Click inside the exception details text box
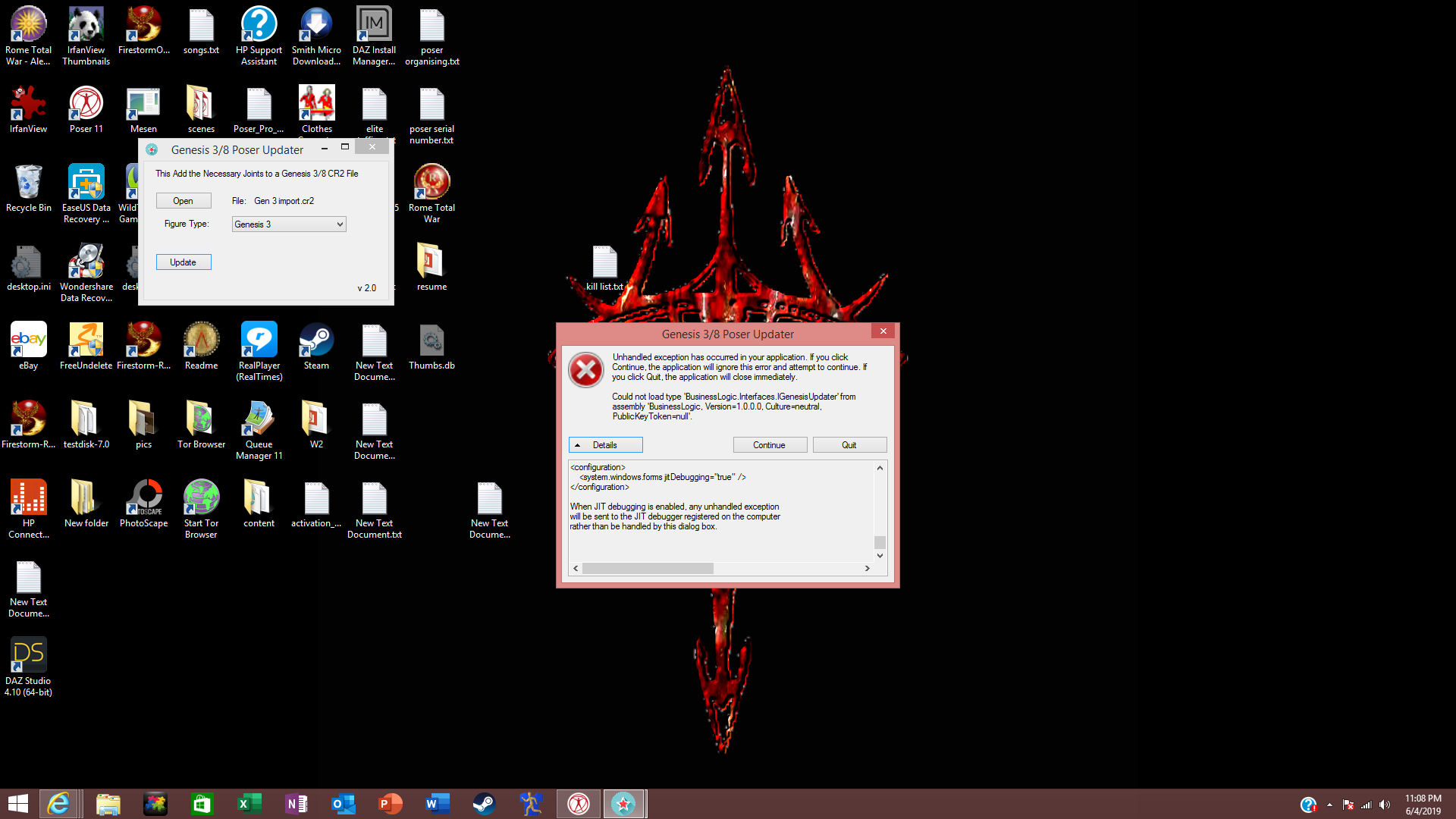The width and height of the screenshot is (1456, 819). pyautogui.click(x=721, y=511)
